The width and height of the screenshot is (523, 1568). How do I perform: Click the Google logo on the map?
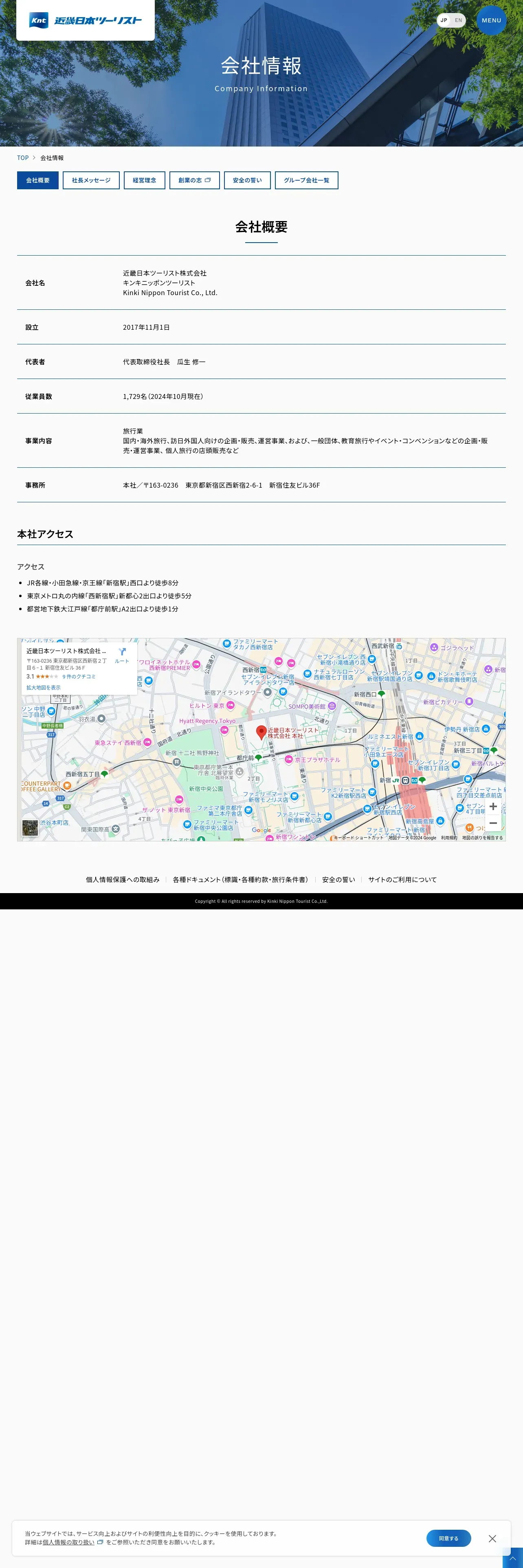[261, 830]
